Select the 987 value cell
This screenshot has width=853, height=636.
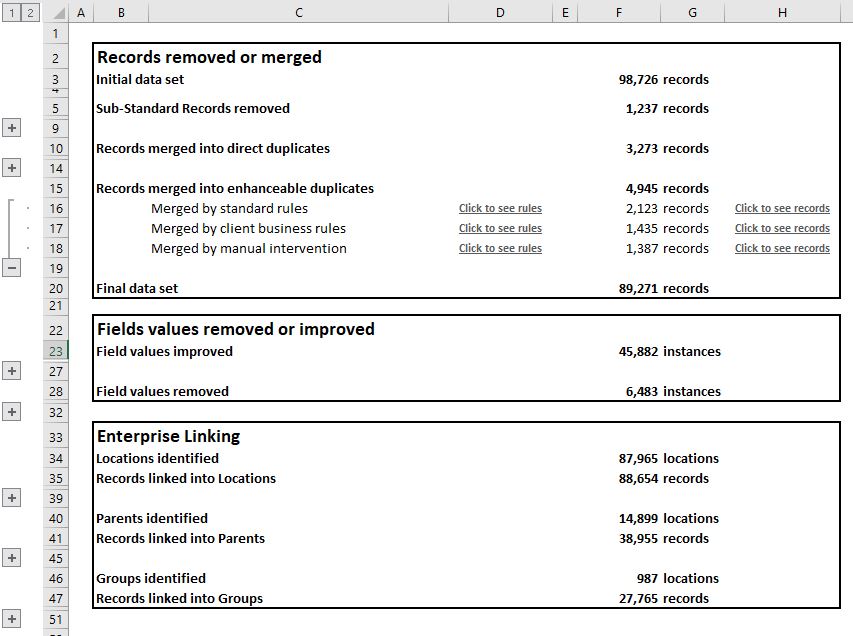coord(619,578)
